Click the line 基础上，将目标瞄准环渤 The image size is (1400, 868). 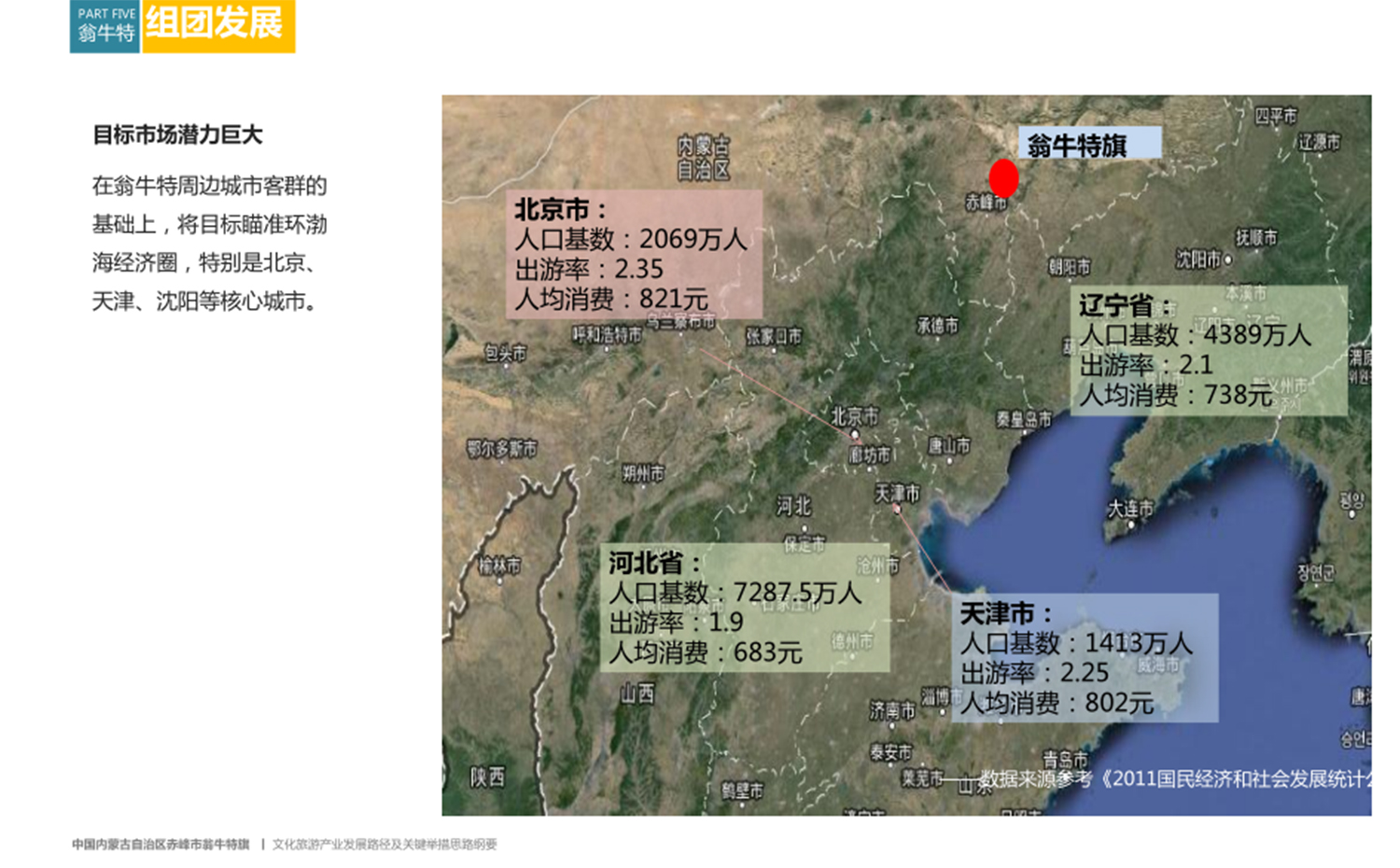coord(209,224)
